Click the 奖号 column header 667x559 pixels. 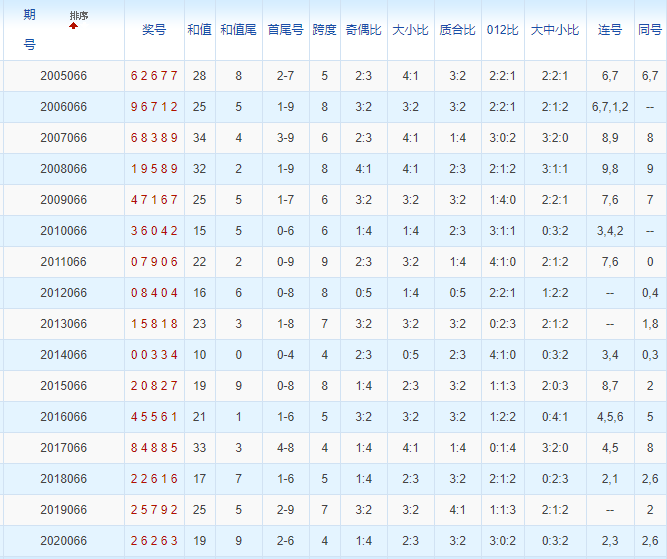[x=154, y=30]
